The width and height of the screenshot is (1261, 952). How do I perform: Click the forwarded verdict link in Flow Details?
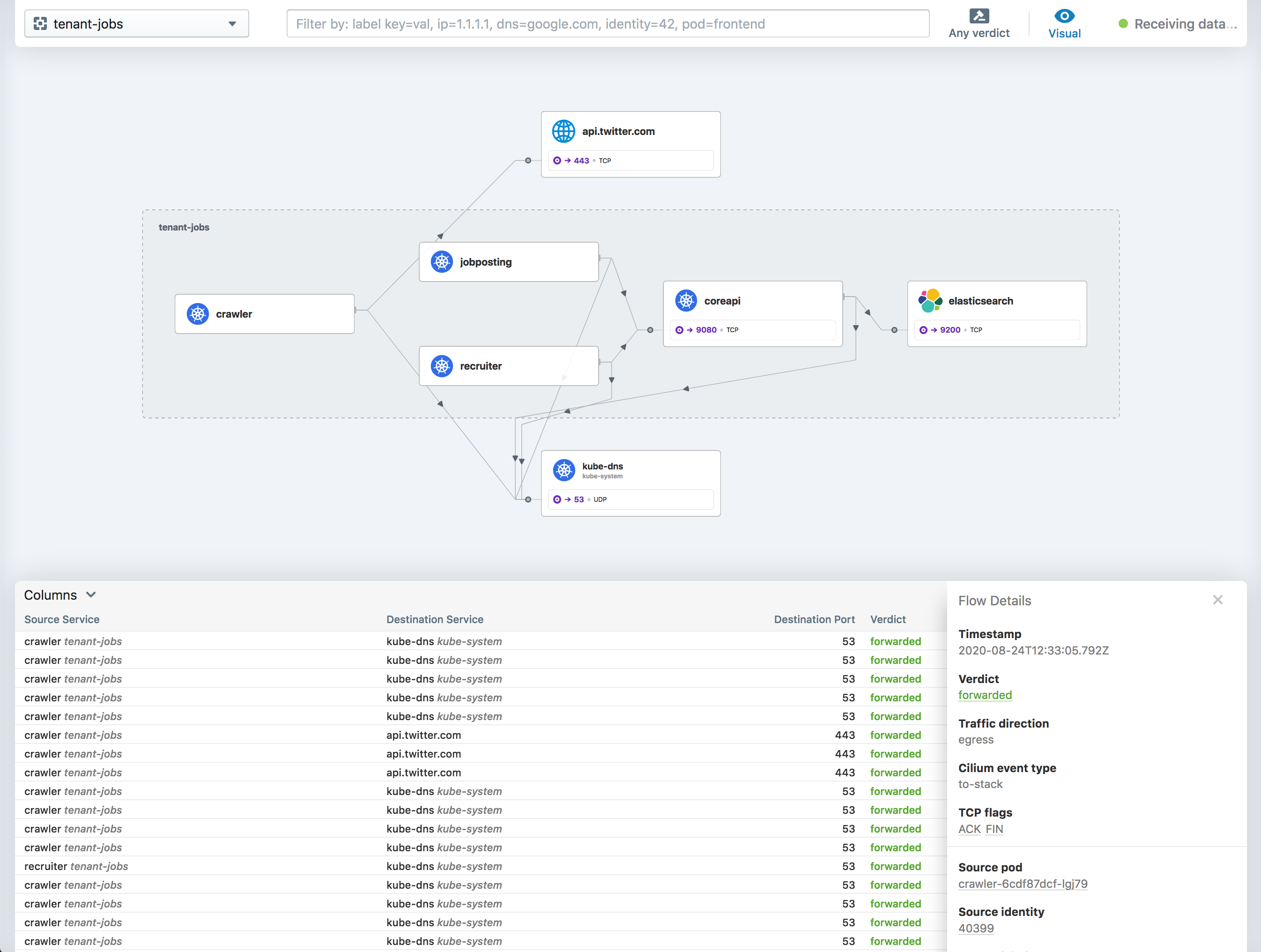[985, 695]
